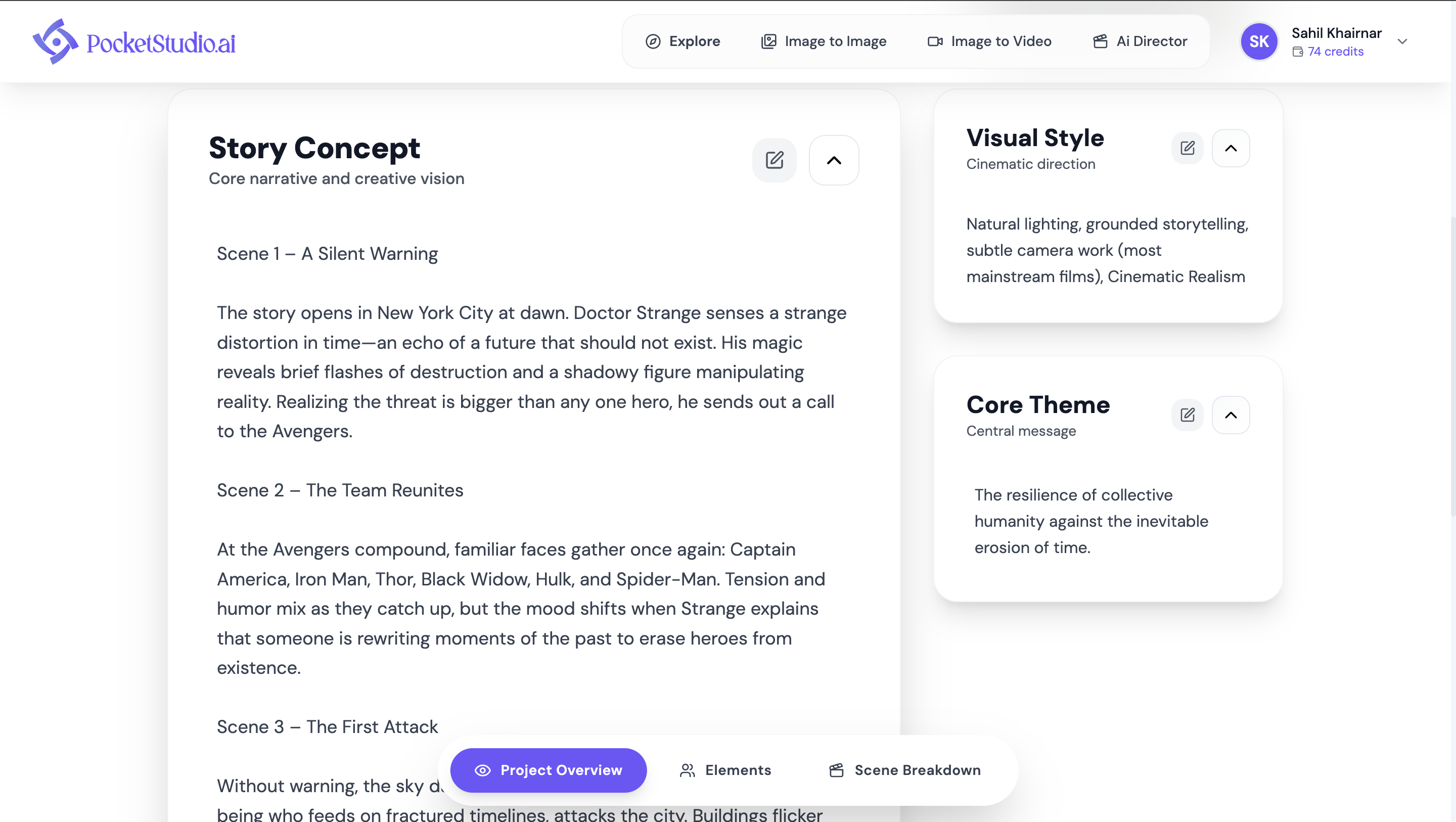This screenshot has height=822, width=1456.
Task: Collapse the Core Theme card
Action: click(x=1231, y=415)
